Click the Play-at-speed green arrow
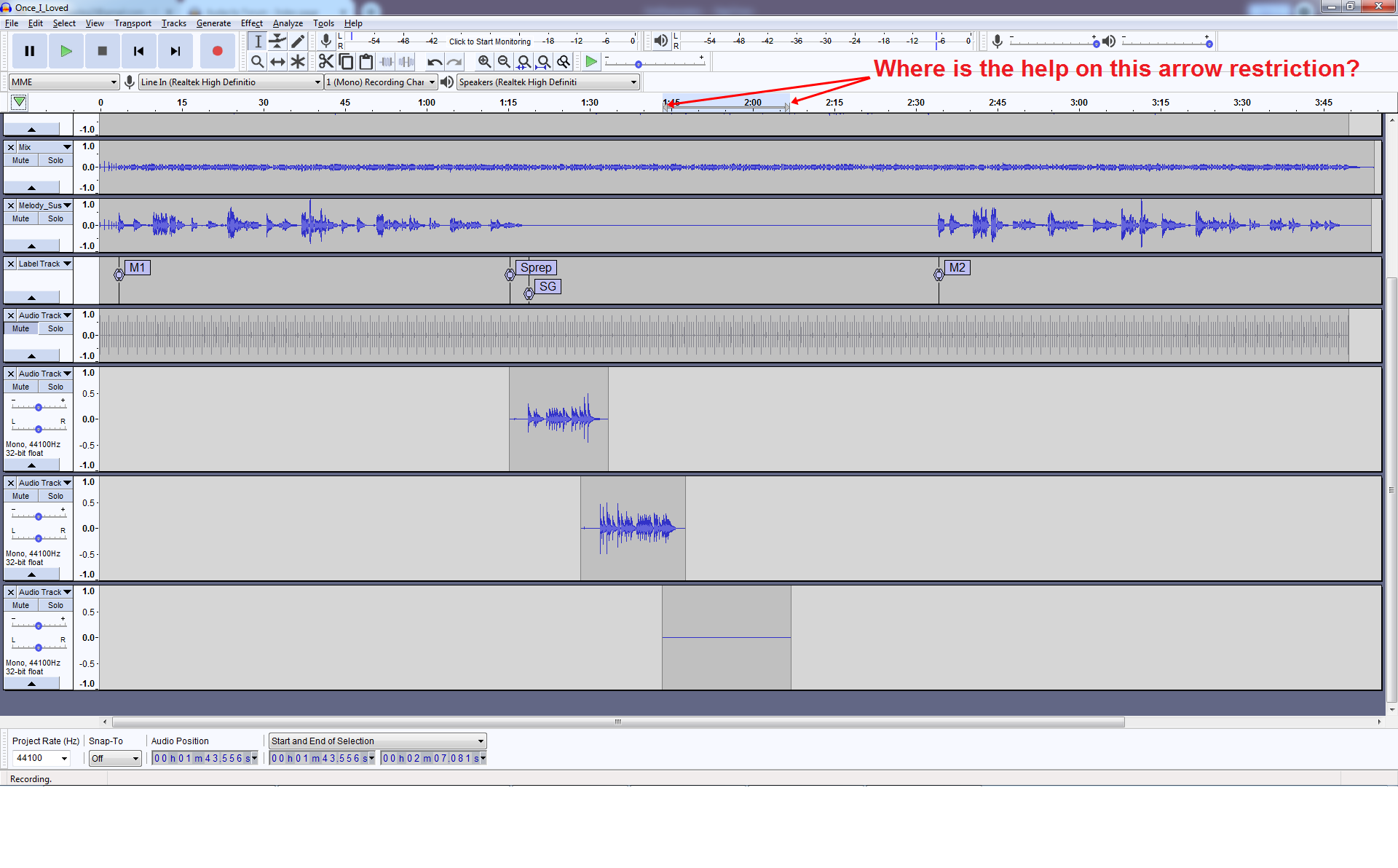Image resolution: width=1398 pixels, height=868 pixels. [x=591, y=62]
